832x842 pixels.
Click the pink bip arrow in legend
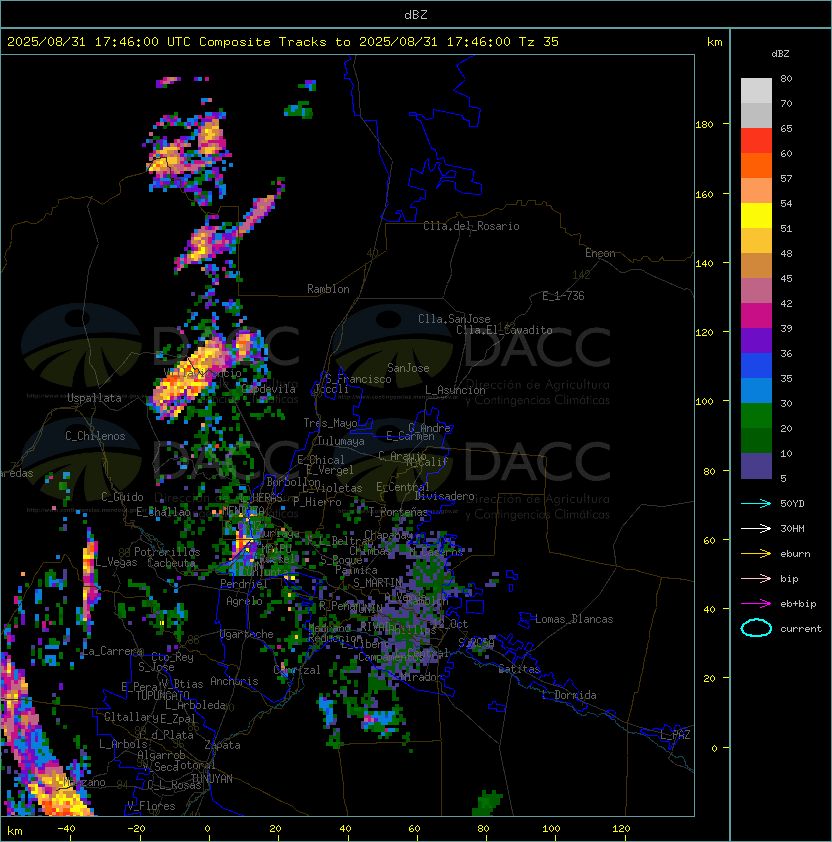[756, 578]
